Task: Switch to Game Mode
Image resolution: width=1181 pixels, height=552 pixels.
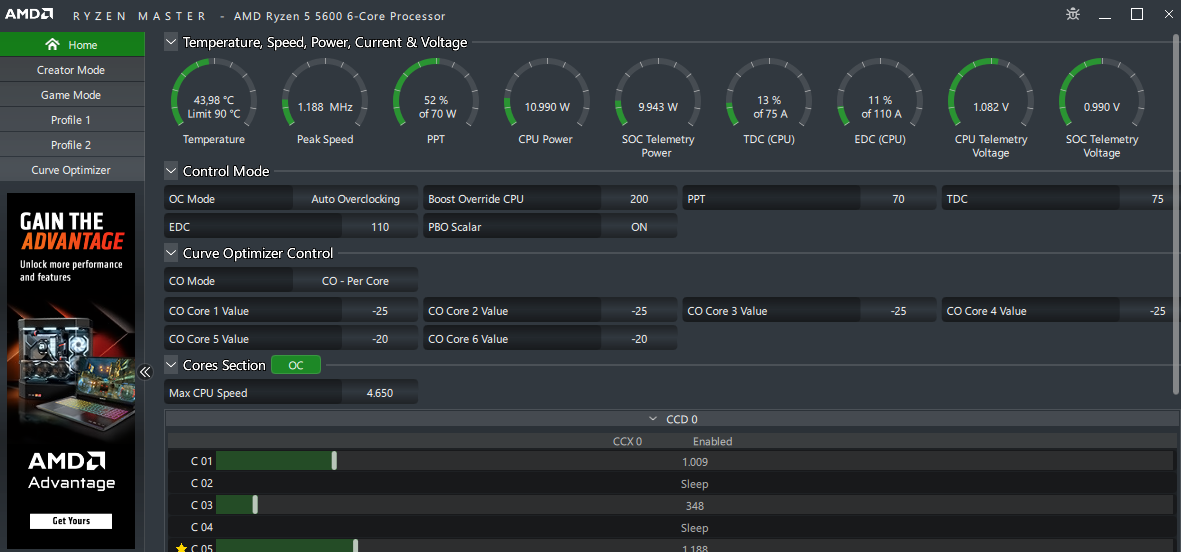Action: [x=72, y=95]
